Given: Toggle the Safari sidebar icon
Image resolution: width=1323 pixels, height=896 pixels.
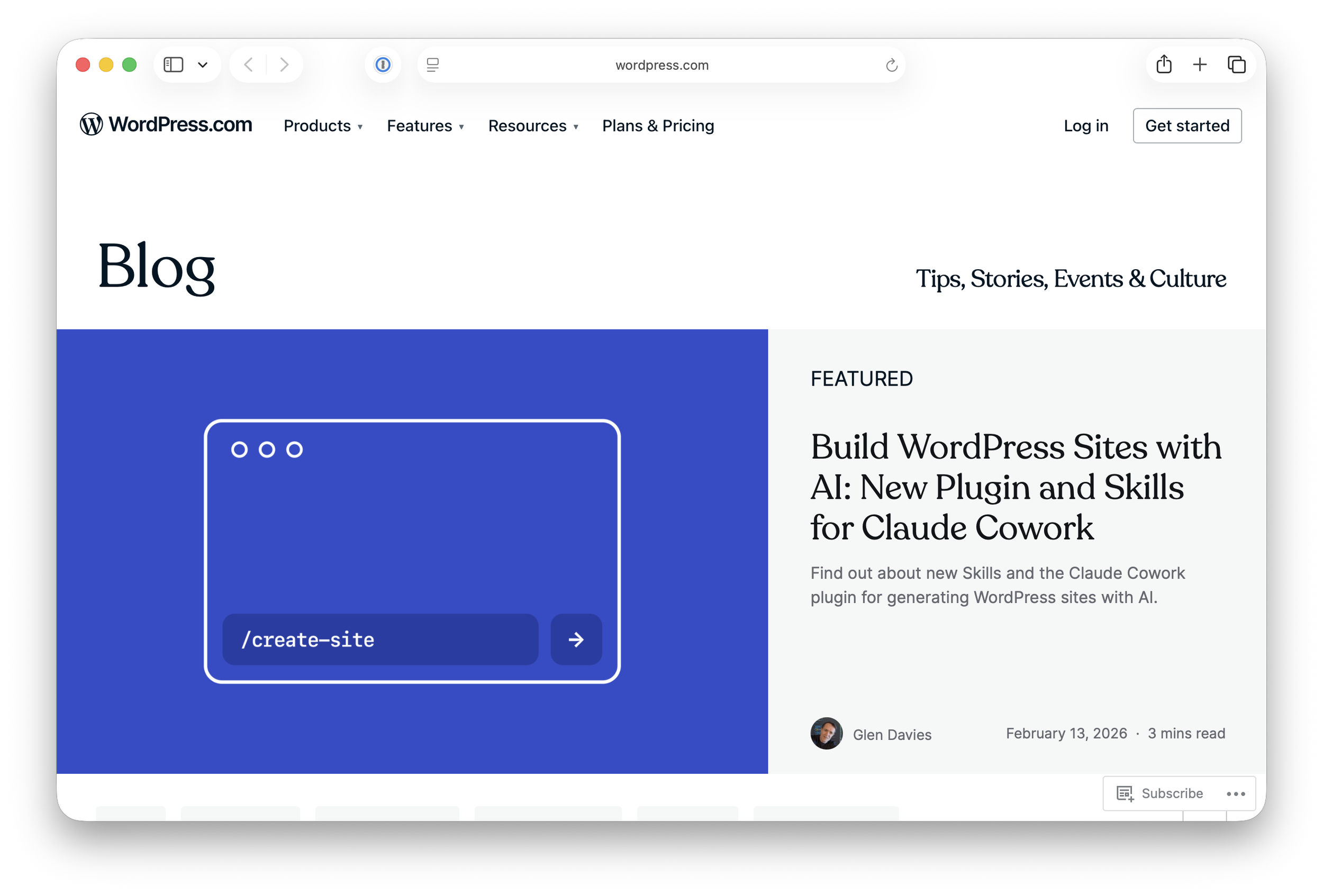Looking at the screenshot, I should click(x=173, y=65).
